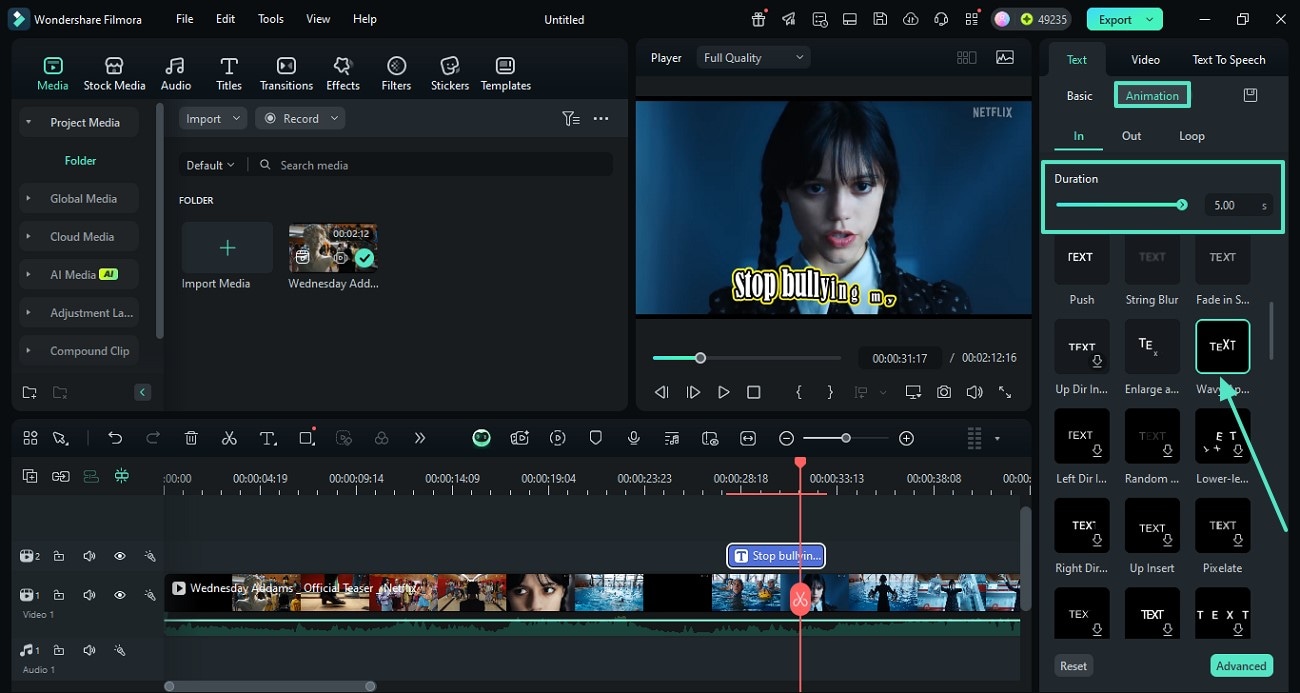Screen dimensions: 1300x693
Task: Click the filter sort icon in media panel
Action: pos(571,118)
